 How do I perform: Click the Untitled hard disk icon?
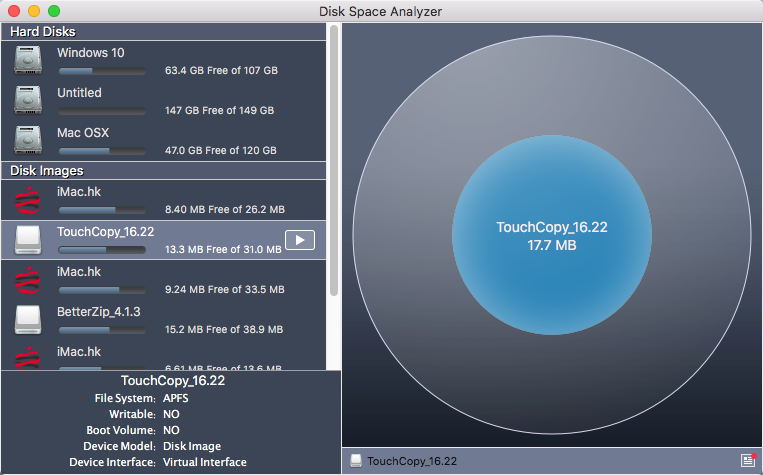point(28,100)
